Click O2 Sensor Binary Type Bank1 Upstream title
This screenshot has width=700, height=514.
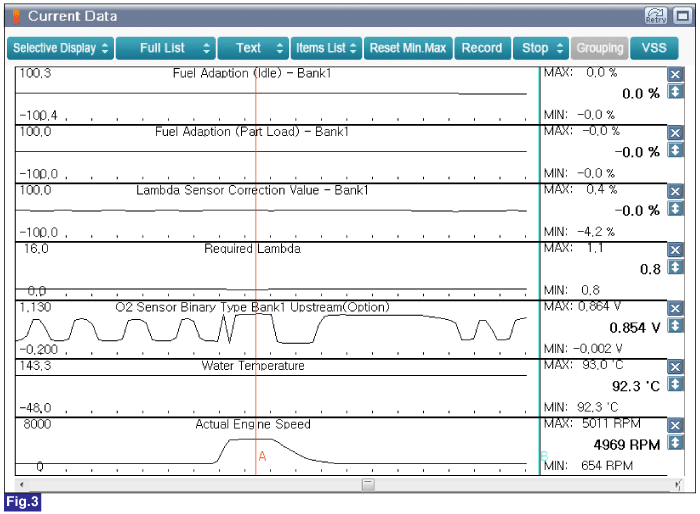tap(252, 307)
